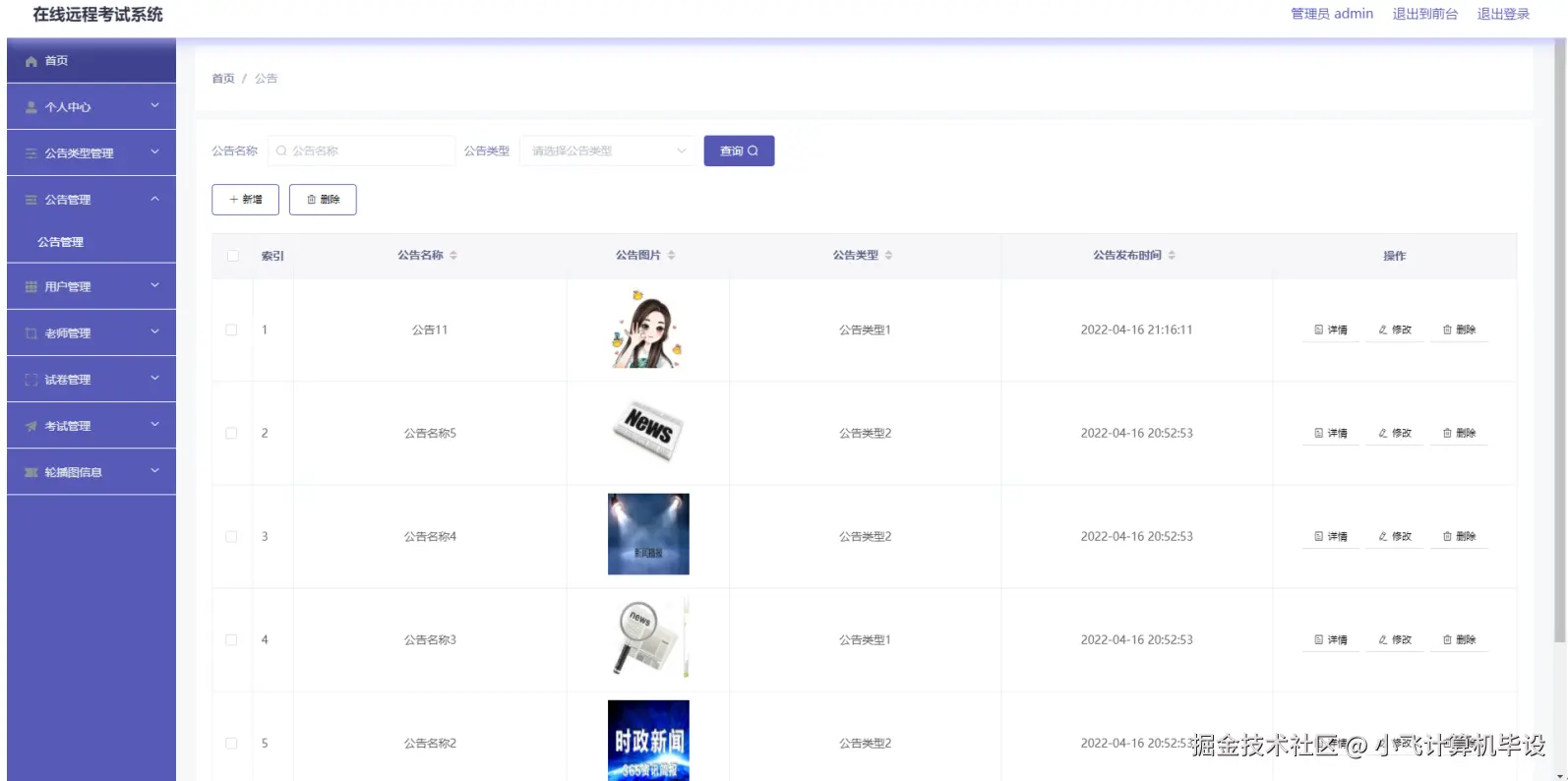Click 删除 for 公告名称3 row
Screen dimensions: 1568x781
coord(1459,640)
